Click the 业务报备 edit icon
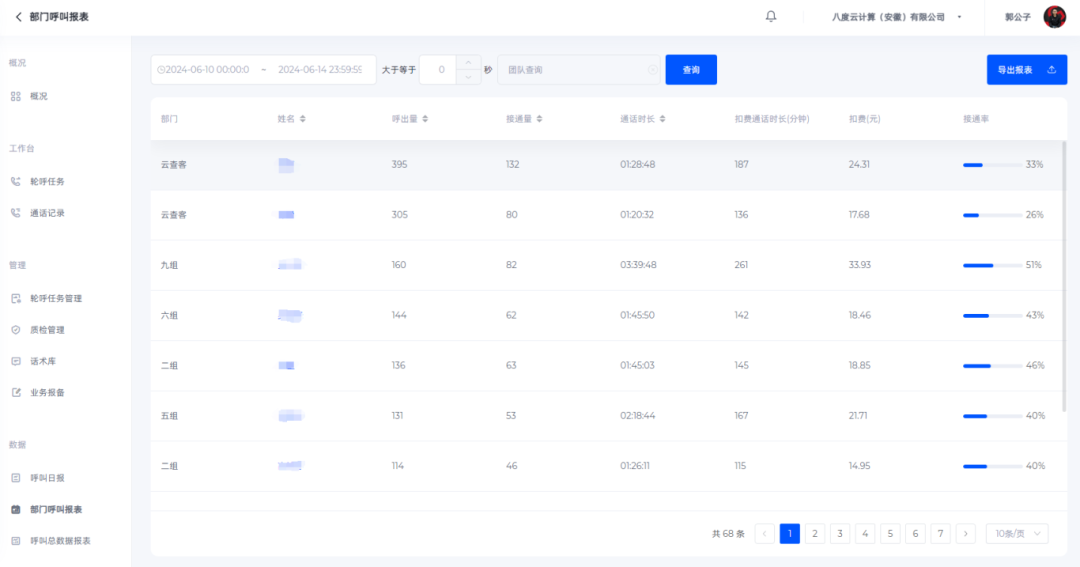The width and height of the screenshot is (1080, 567). point(16,393)
